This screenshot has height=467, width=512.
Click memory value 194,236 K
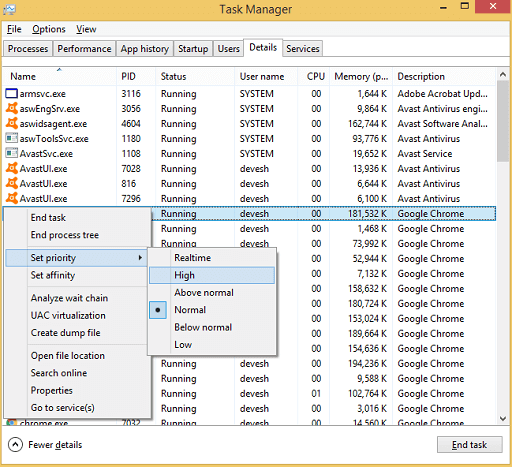pos(367,363)
